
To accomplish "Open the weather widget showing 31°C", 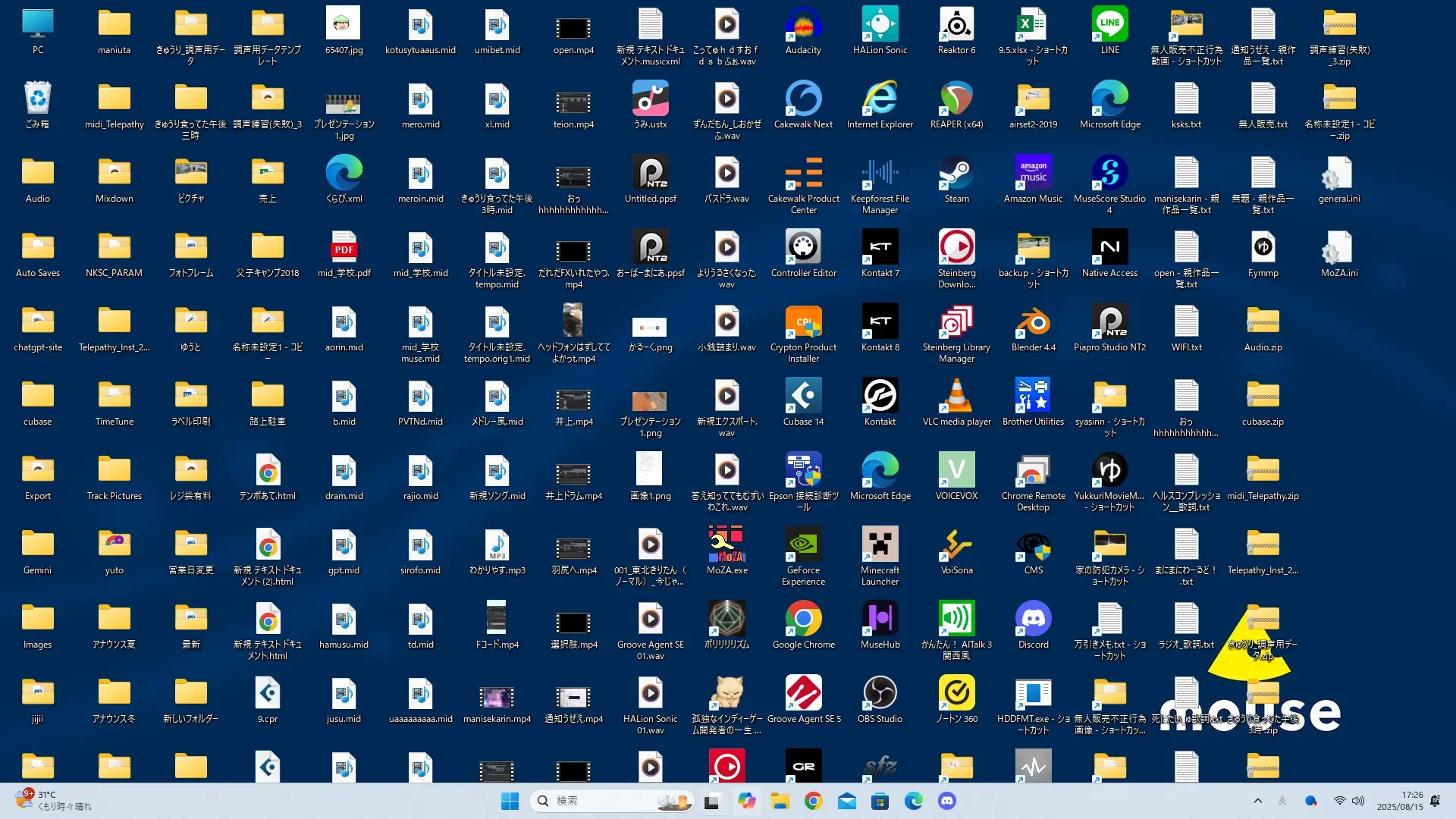I will (x=53, y=801).
